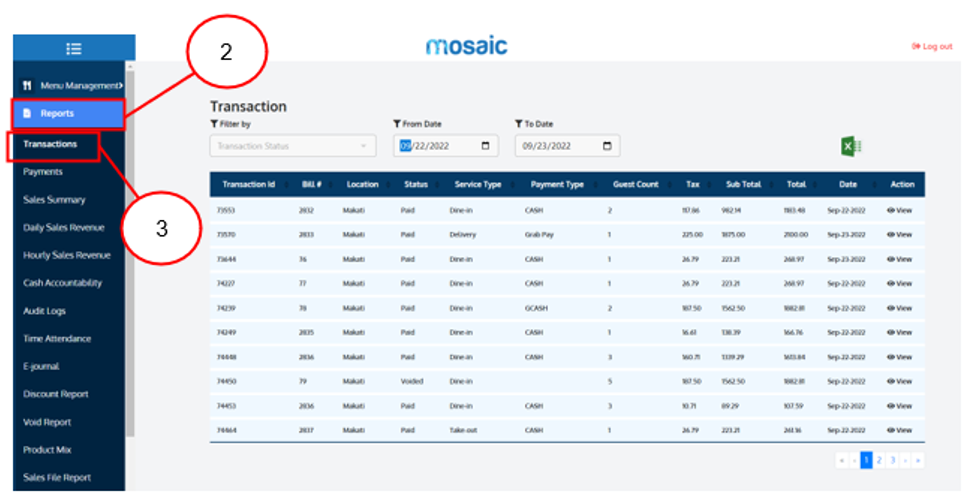View transaction 74249 details
The height and width of the screenshot is (500, 968).
899,332
